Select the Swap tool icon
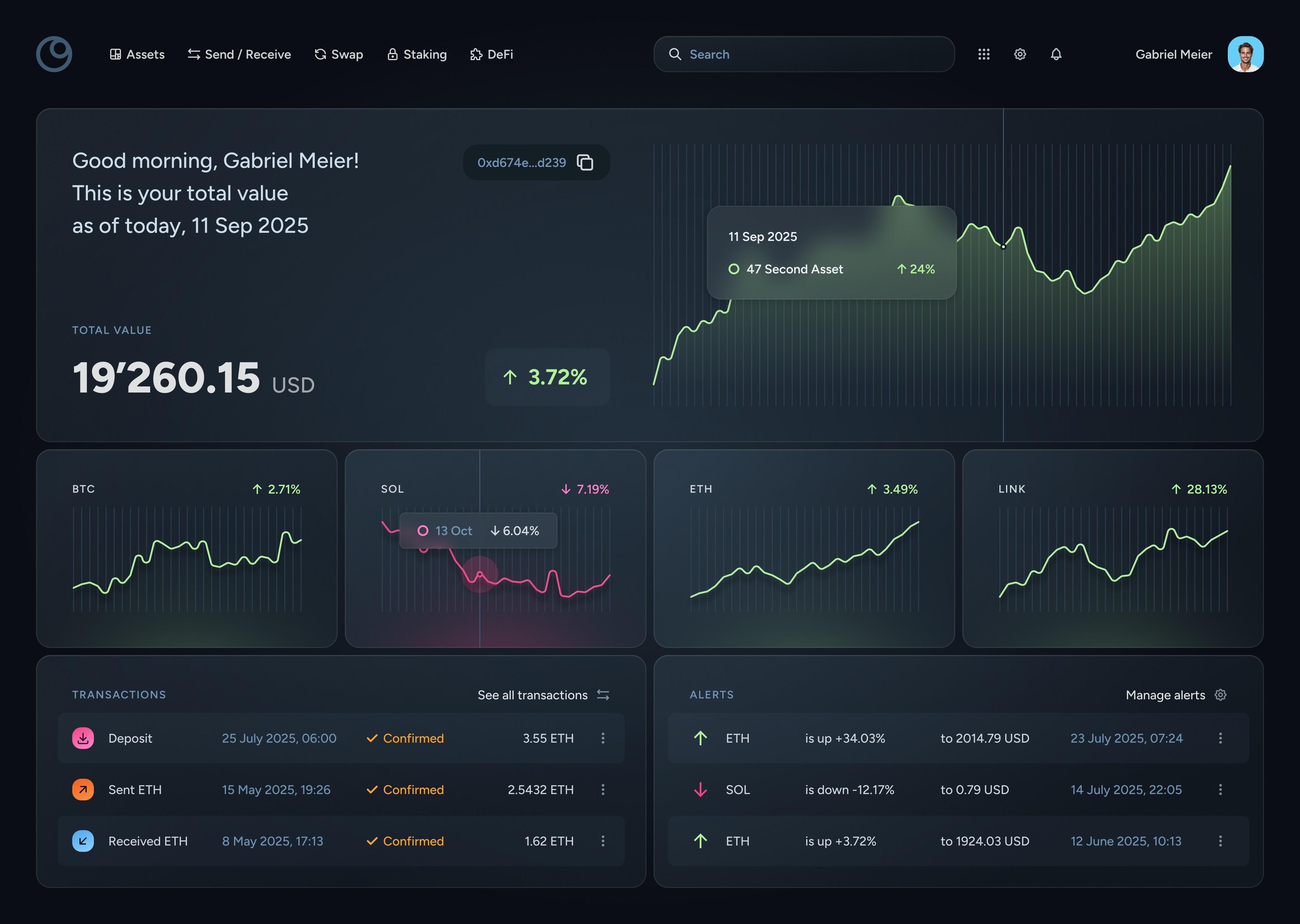The image size is (1300, 924). point(320,54)
